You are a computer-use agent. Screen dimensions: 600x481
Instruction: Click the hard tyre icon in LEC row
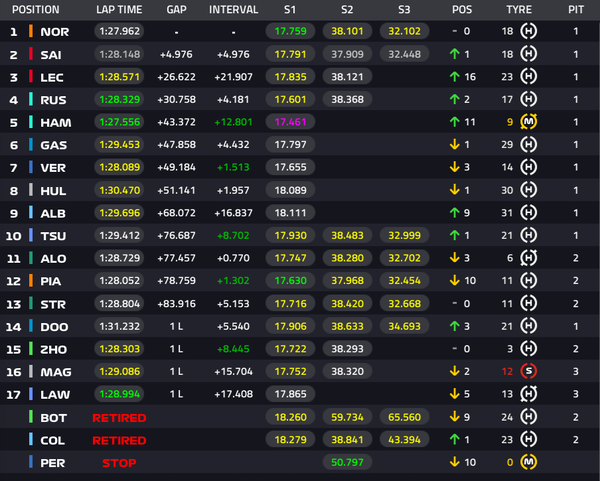[x=528, y=77]
